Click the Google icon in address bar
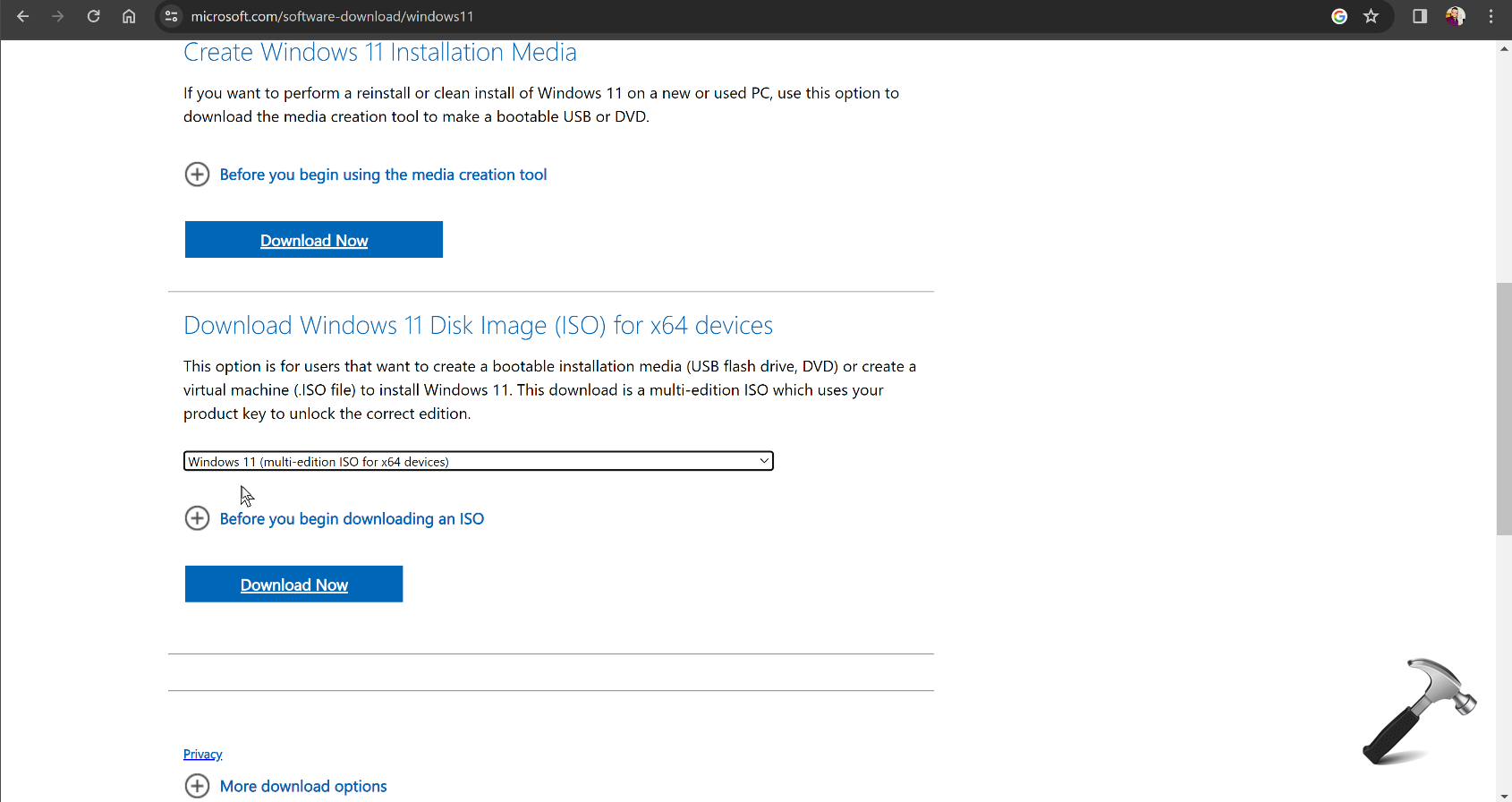Image resolution: width=1512 pixels, height=802 pixels. 1339,16
